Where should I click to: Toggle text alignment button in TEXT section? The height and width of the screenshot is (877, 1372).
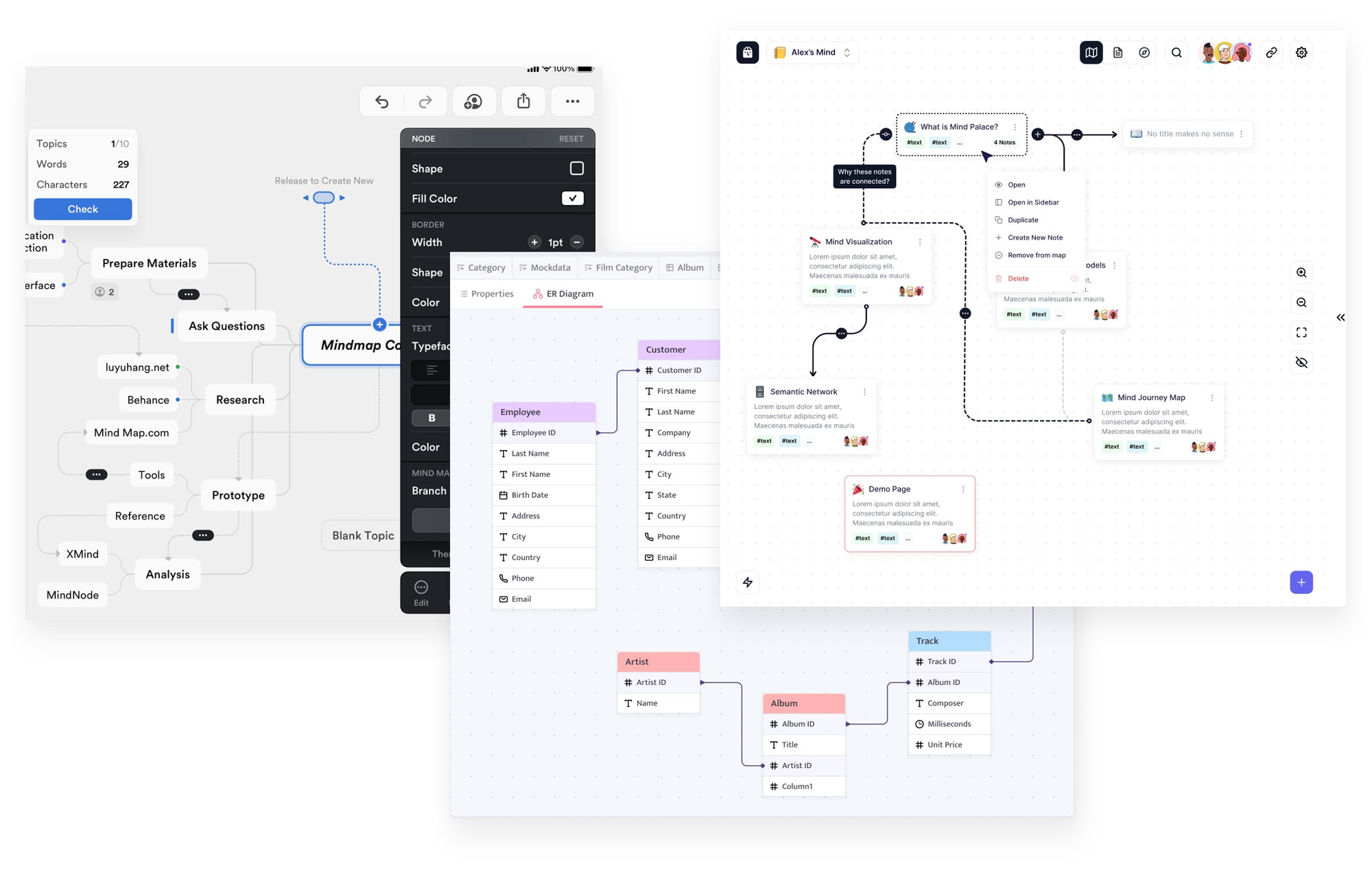pyautogui.click(x=431, y=370)
